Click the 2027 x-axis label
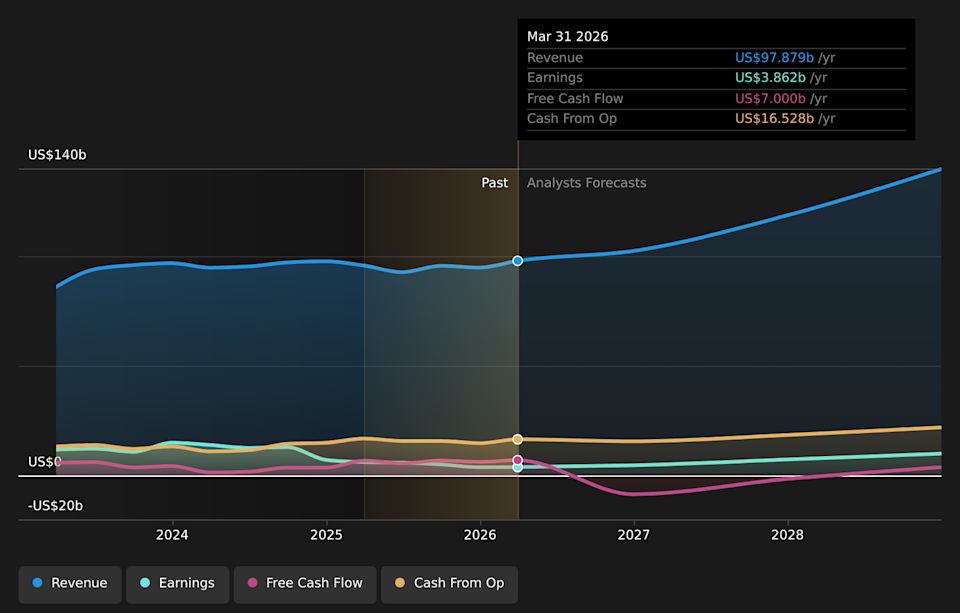Viewport: 960px width, 613px height. point(634,535)
